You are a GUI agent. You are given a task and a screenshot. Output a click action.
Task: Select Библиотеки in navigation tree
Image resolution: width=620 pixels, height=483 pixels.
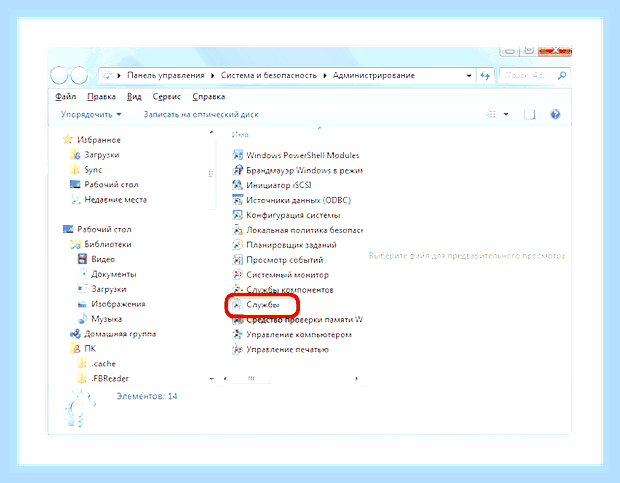point(108,244)
